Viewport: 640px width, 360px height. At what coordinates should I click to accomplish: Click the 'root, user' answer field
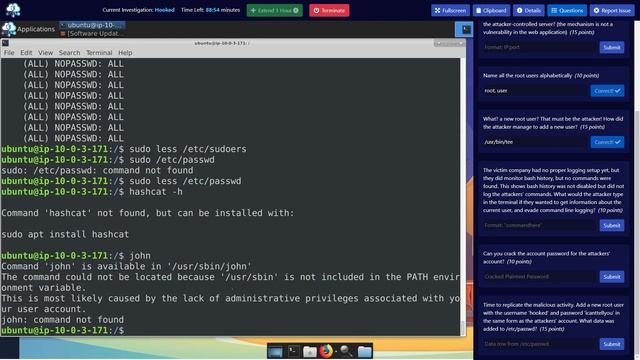[x=535, y=91]
